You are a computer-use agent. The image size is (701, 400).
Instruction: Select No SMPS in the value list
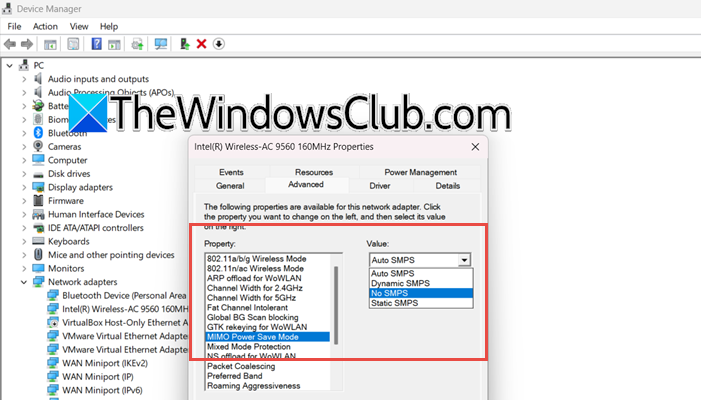pyautogui.click(x=421, y=293)
